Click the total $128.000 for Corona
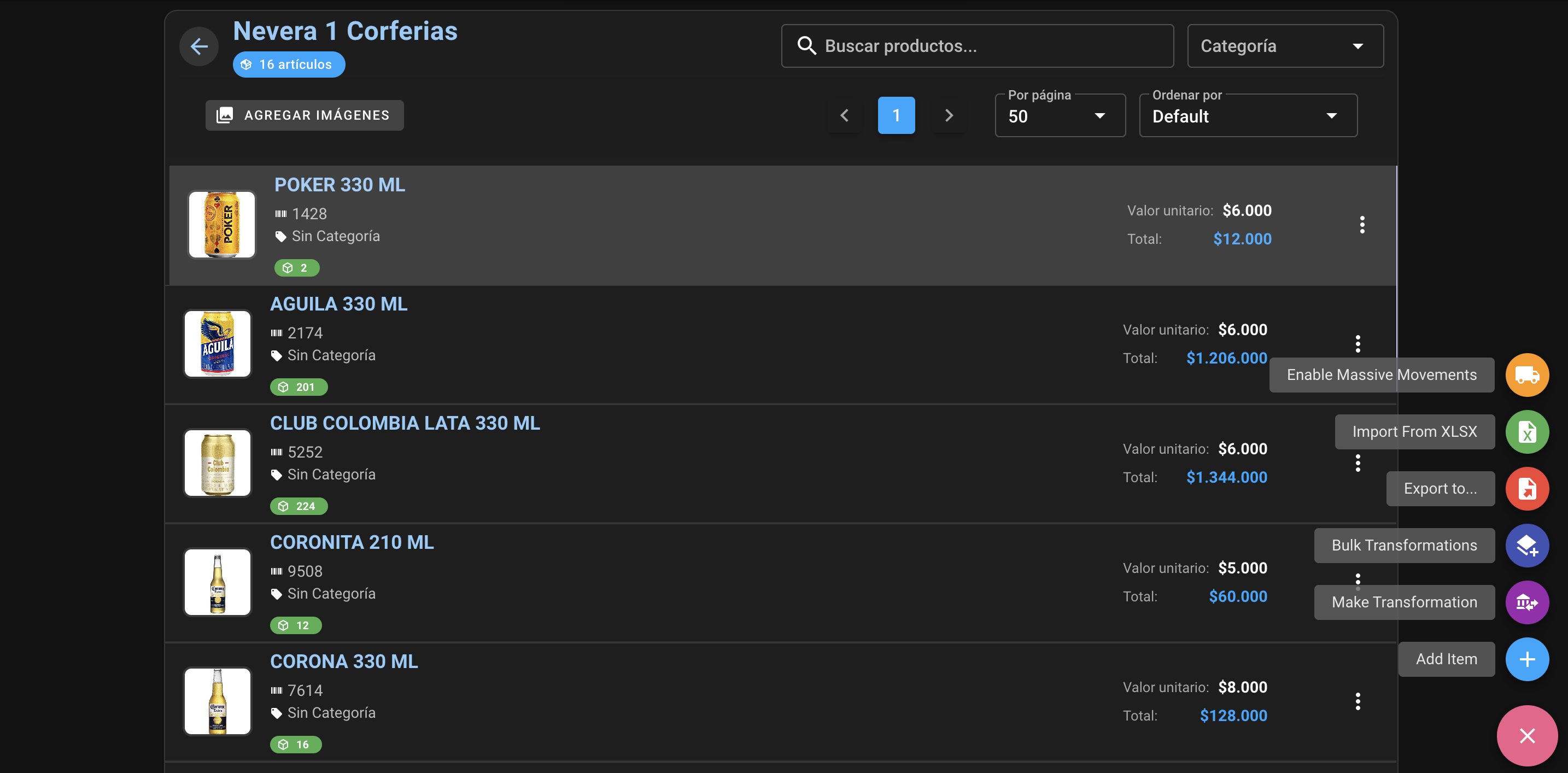 (1233, 716)
